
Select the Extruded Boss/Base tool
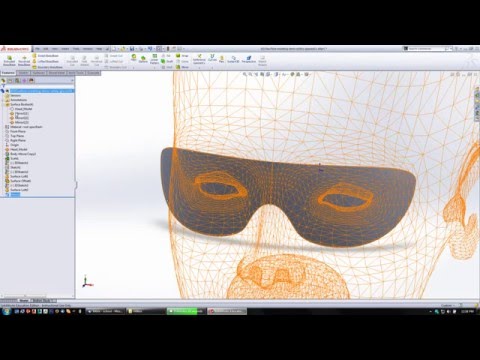(x=9, y=60)
